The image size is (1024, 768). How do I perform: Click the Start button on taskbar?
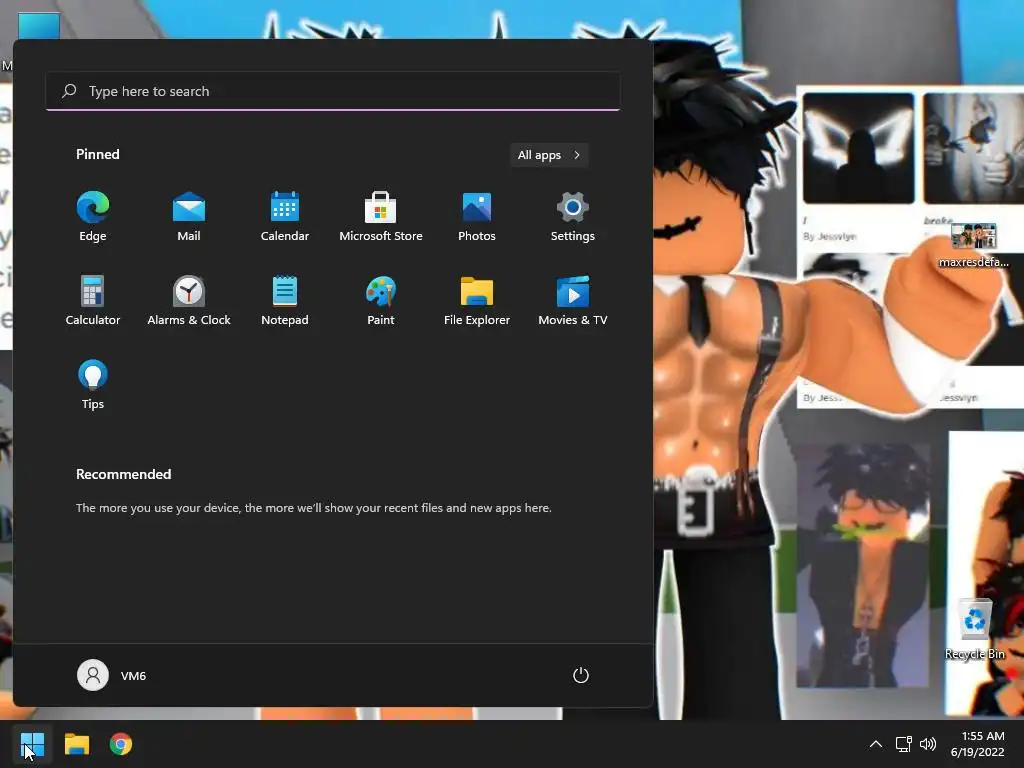(x=32, y=744)
